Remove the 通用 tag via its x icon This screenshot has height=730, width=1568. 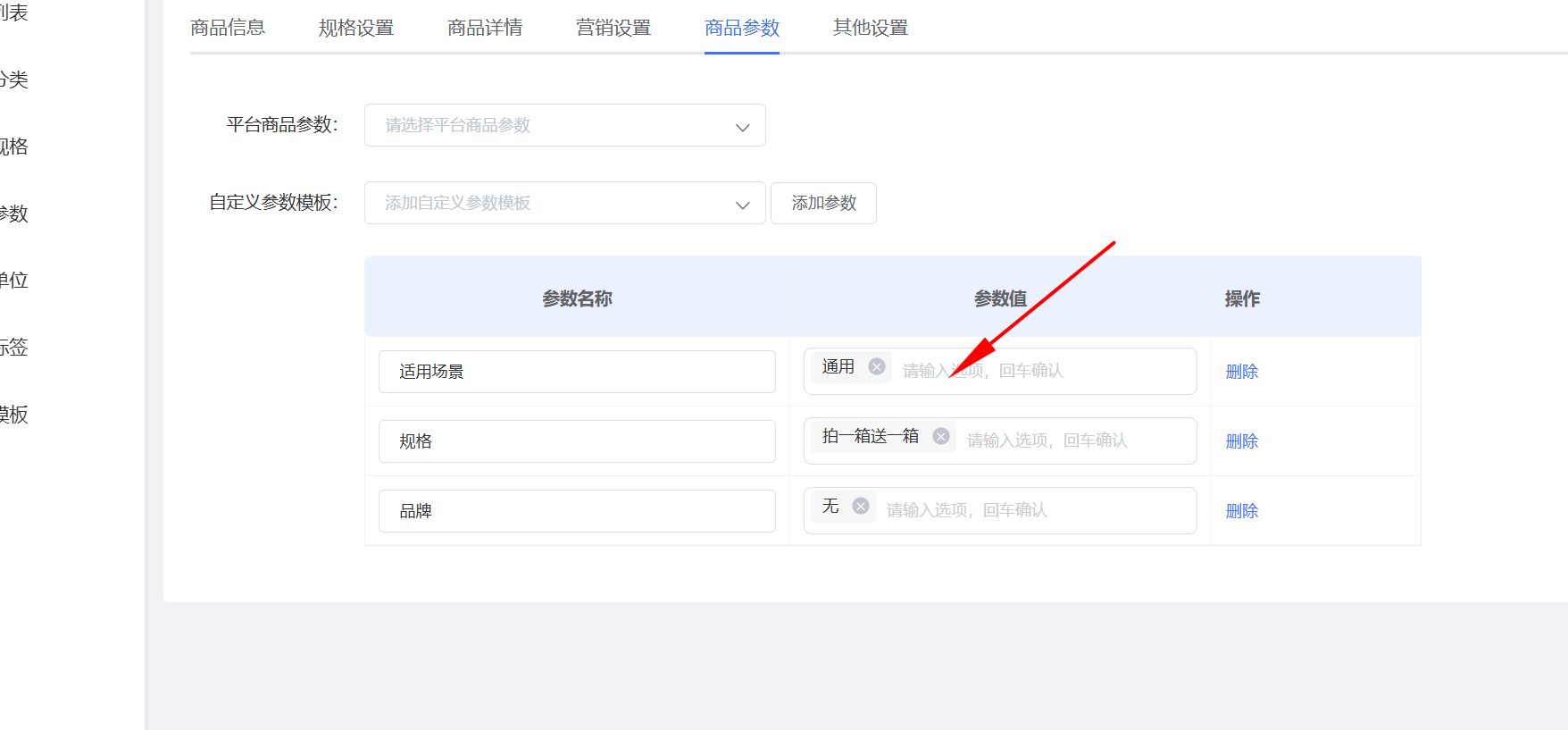tap(877, 366)
